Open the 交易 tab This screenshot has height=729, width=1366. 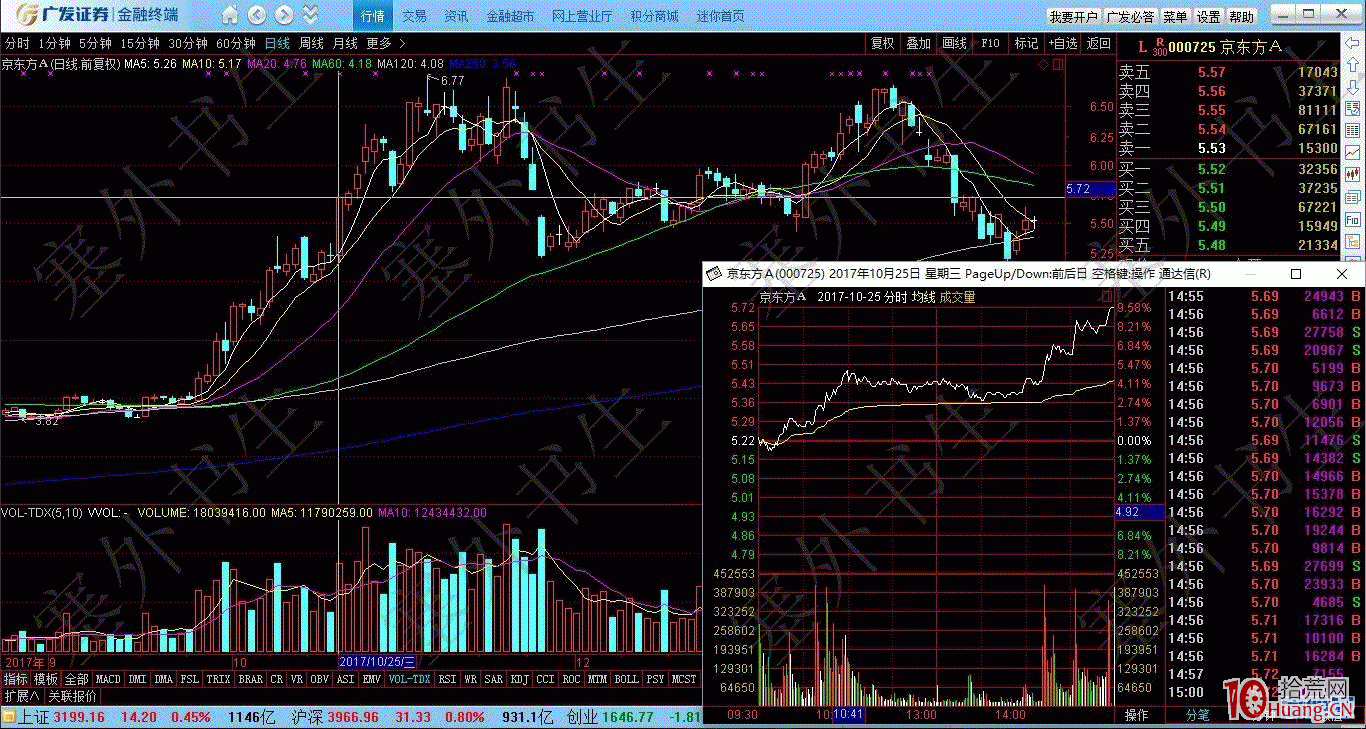(x=414, y=16)
